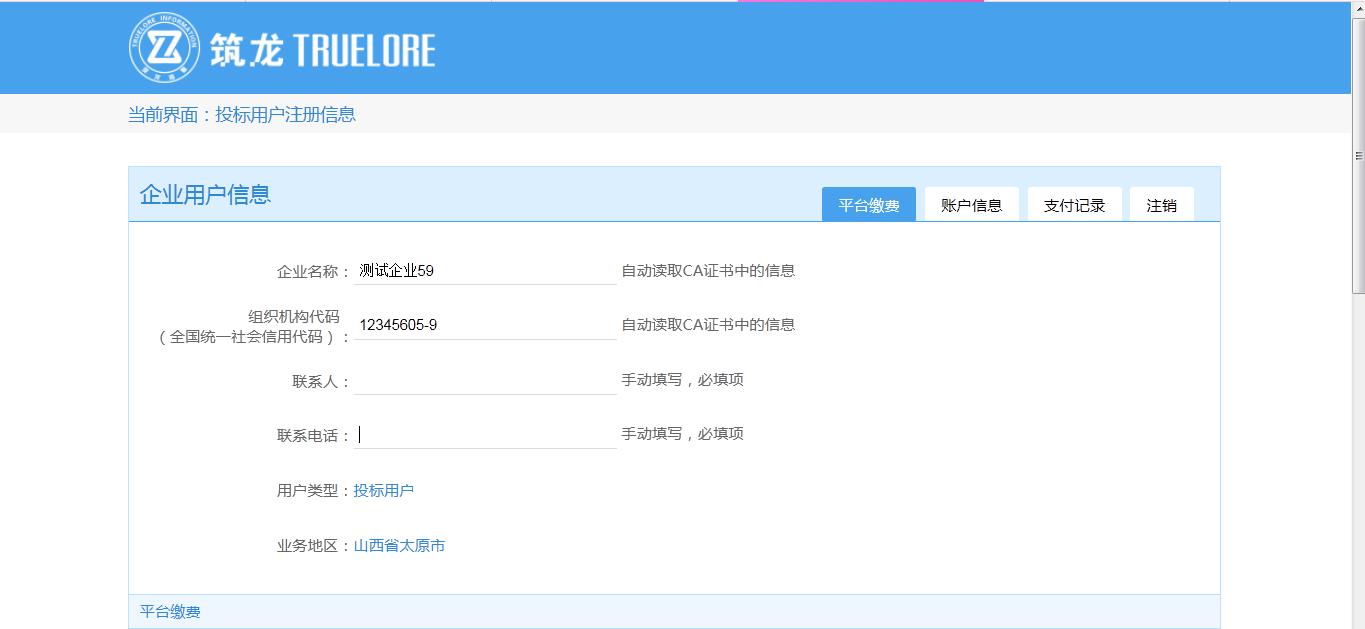Switch to the 平台缴费 tab
This screenshot has width=1365, height=629.
tap(868, 205)
